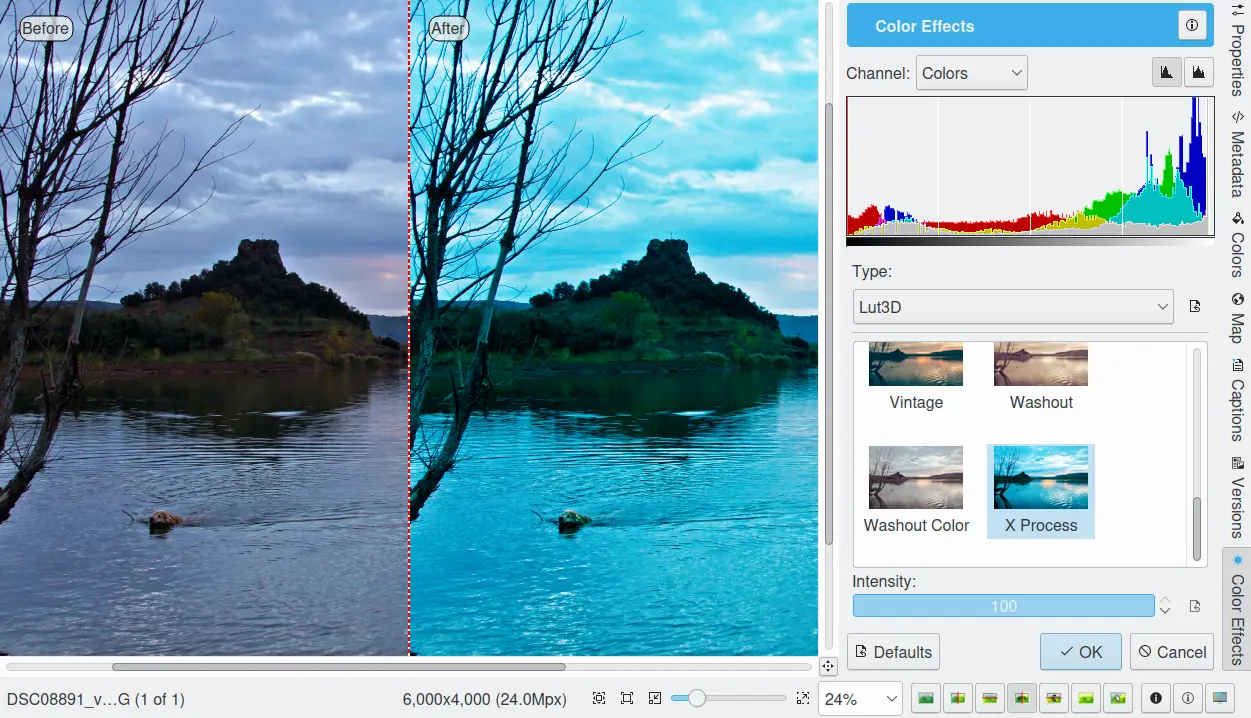Toggle the over-exposure indicator
Viewport: 1251px width, 718px height.
(1187, 698)
